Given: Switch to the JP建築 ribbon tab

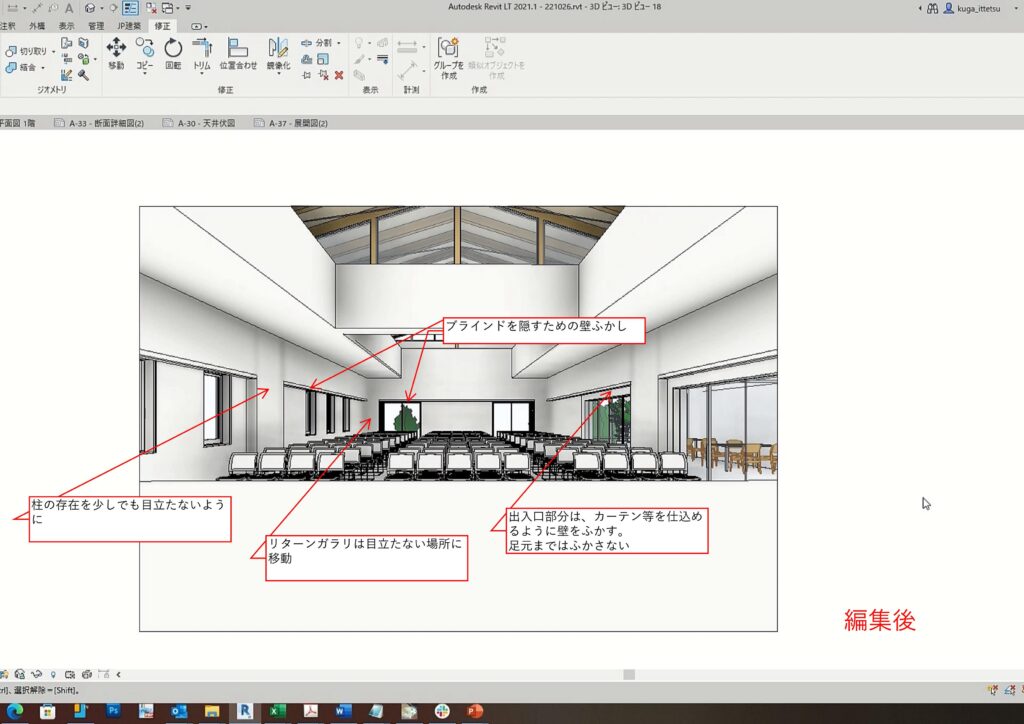Looking at the screenshot, I should pos(128,25).
